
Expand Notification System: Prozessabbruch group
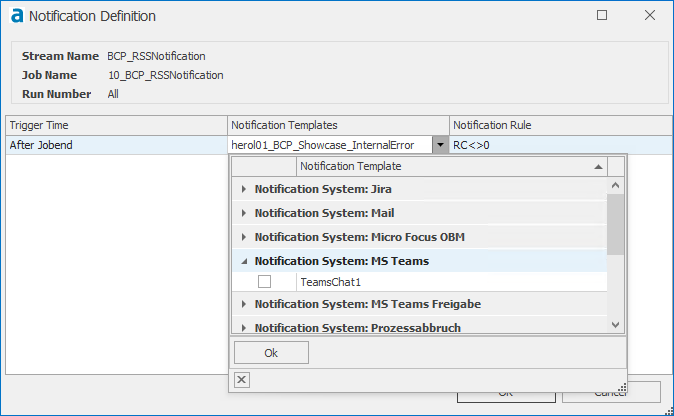(244, 328)
